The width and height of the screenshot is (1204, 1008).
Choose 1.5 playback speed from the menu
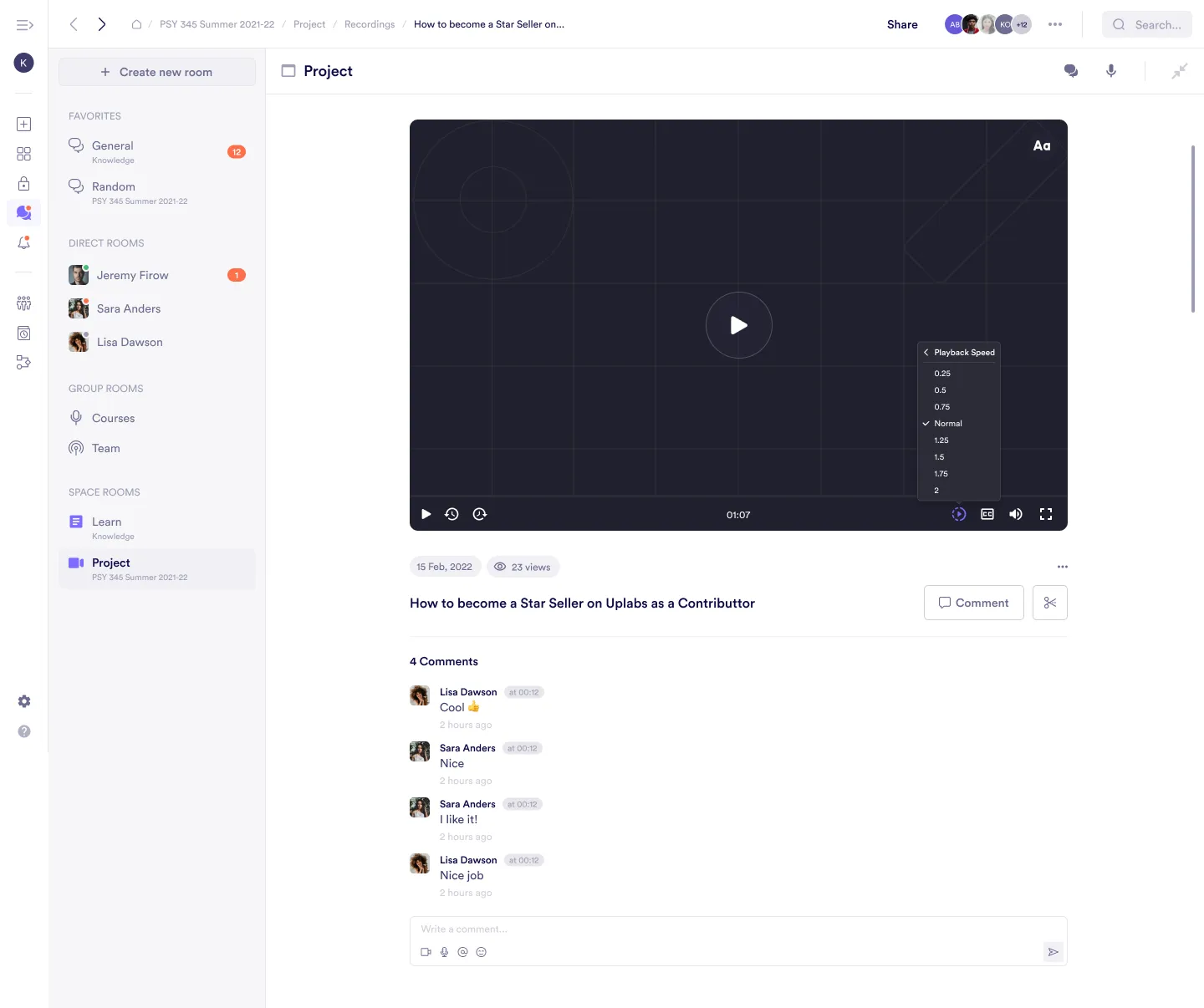click(940, 457)
